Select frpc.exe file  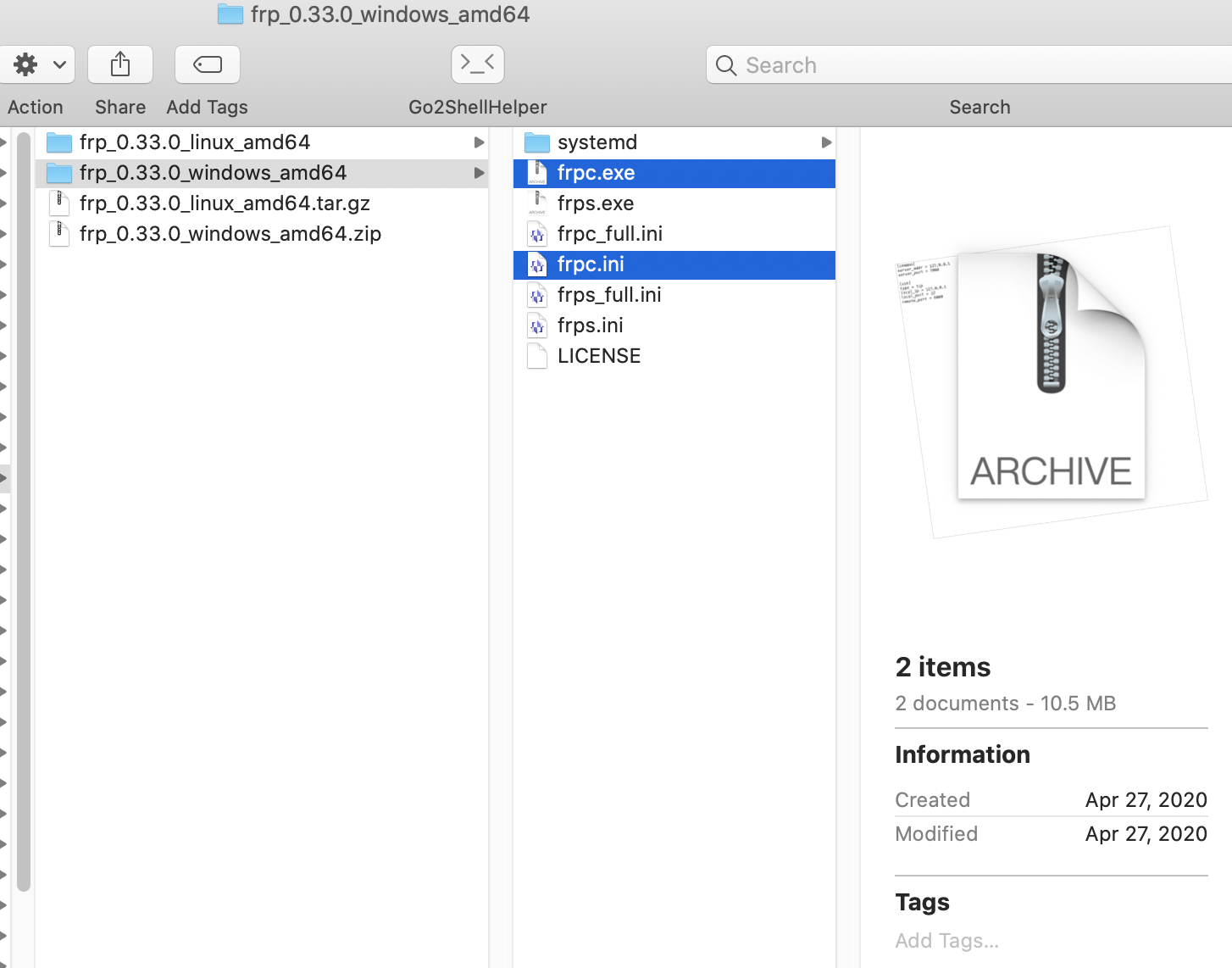(674, 173)
